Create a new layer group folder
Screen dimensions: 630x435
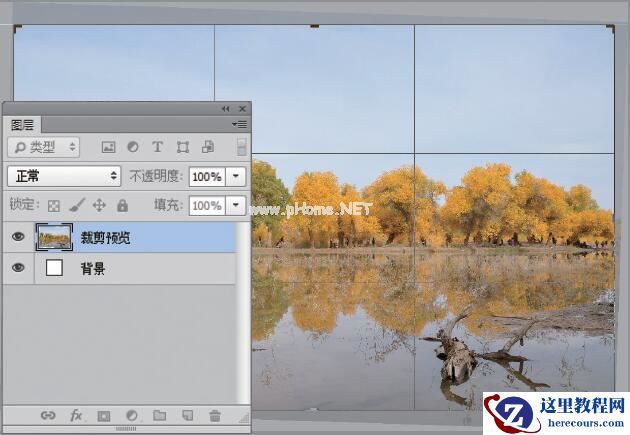click(160, 415)
